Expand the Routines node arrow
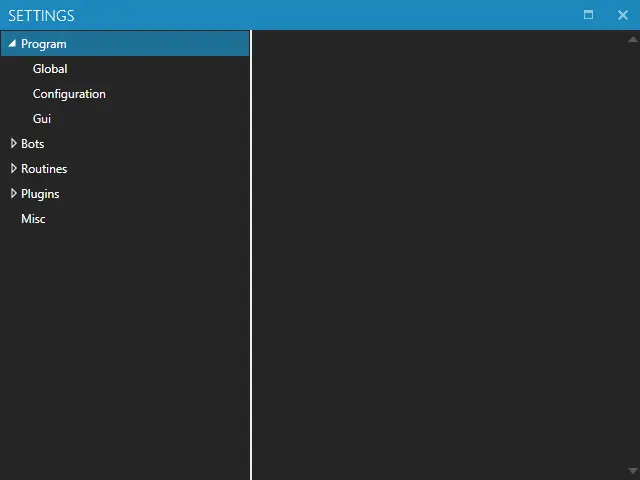This screenshot has height=480, width=640. click(x=13, y=169)
